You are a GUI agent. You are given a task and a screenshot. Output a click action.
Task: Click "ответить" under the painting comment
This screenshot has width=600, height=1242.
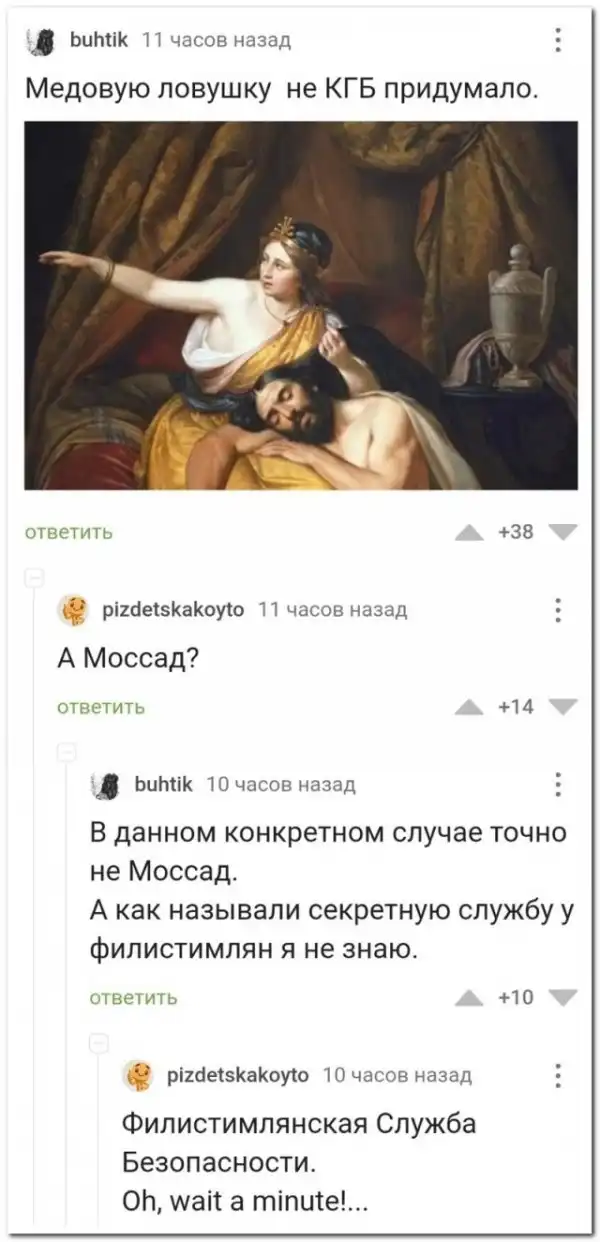coord(68,532)
